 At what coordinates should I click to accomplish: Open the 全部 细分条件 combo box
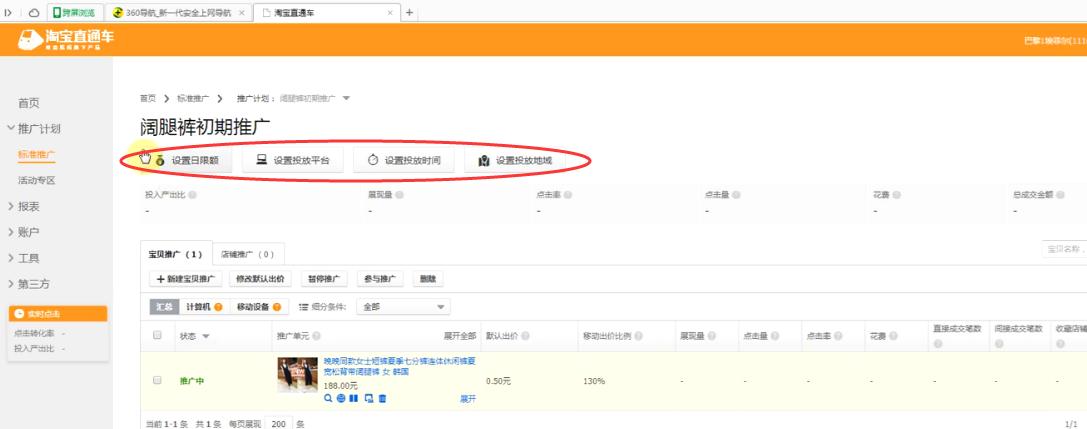pyautogui.click(x=403, y=307)
